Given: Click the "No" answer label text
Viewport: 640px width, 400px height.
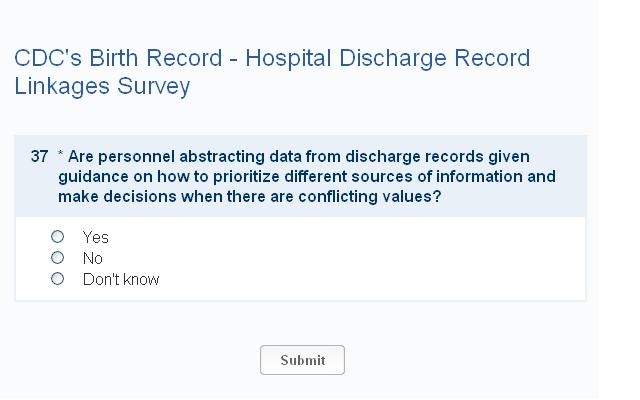Looking at the screenshot, I should pos(93,258).
